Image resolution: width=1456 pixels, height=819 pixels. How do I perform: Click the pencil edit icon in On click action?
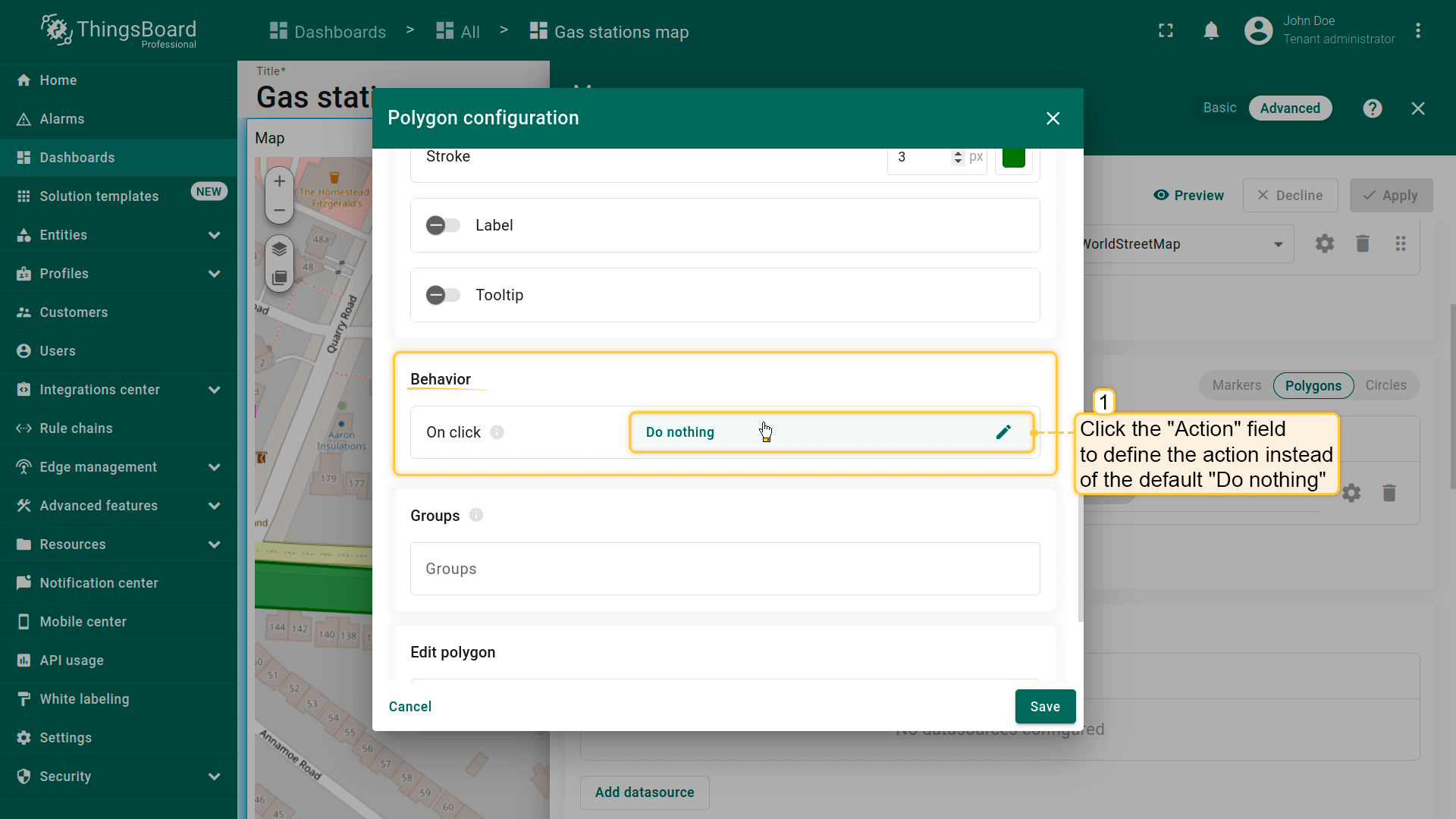pos(1003,432)
